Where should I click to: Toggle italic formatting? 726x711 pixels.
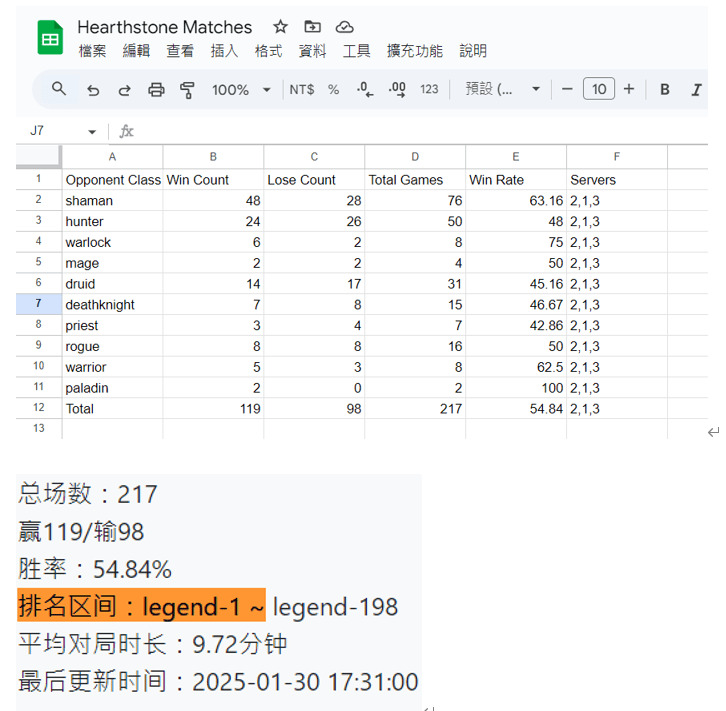click(696, 90)
